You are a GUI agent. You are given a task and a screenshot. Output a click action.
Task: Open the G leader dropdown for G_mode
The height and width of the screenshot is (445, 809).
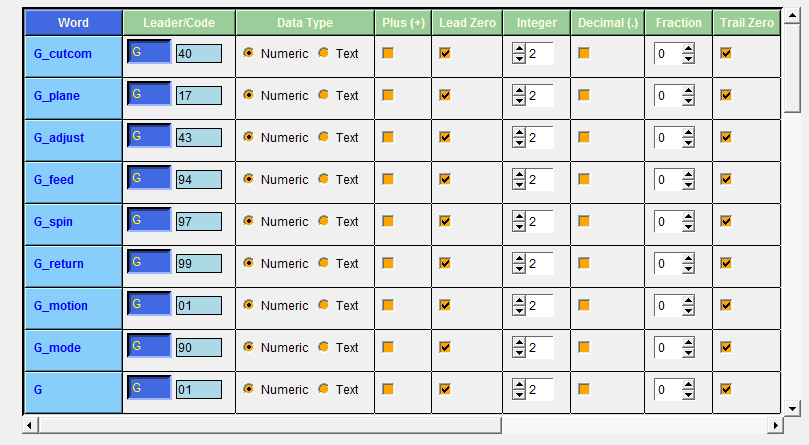149,346
